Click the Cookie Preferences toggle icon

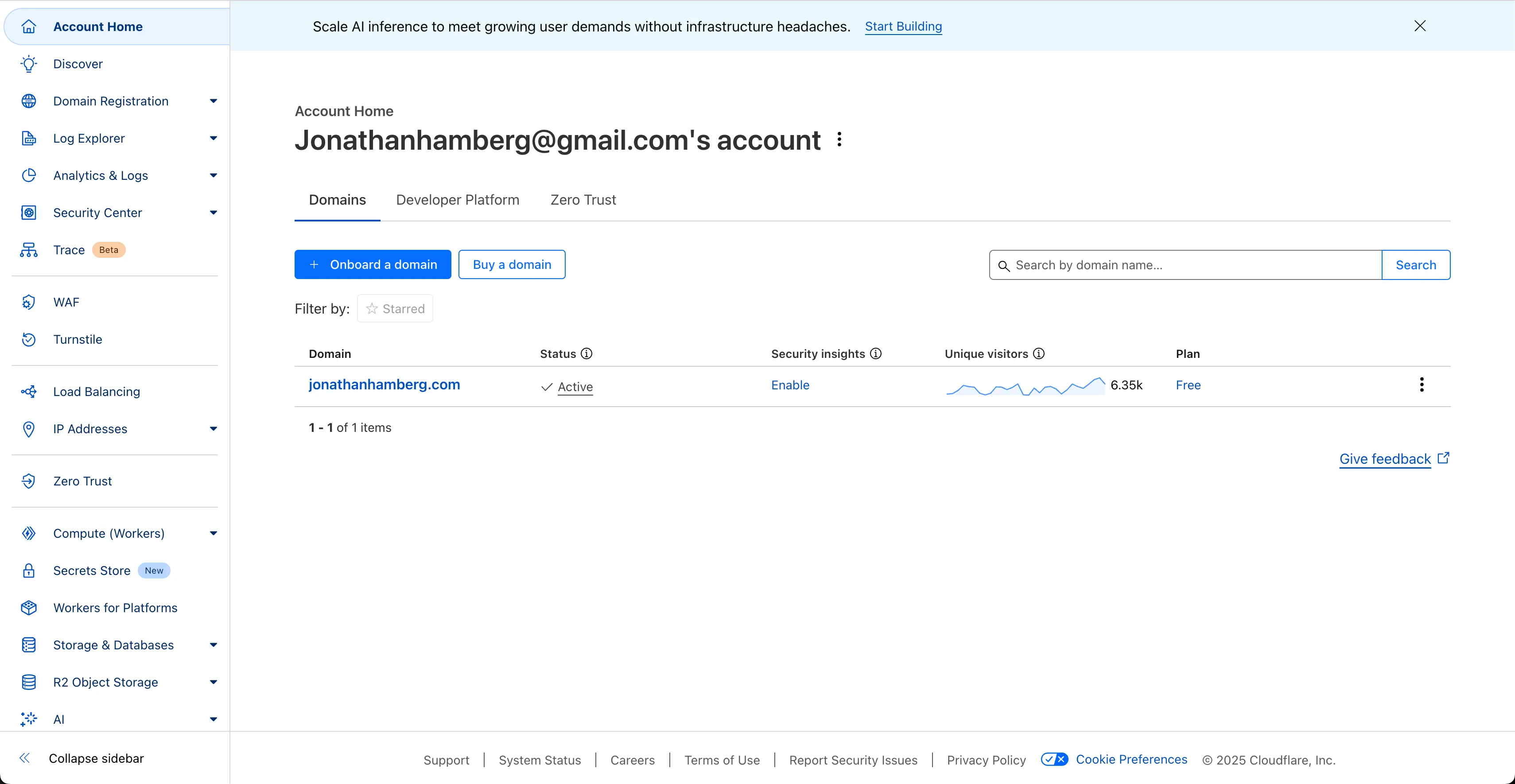pyautogui.click(x=1054, y=759)
